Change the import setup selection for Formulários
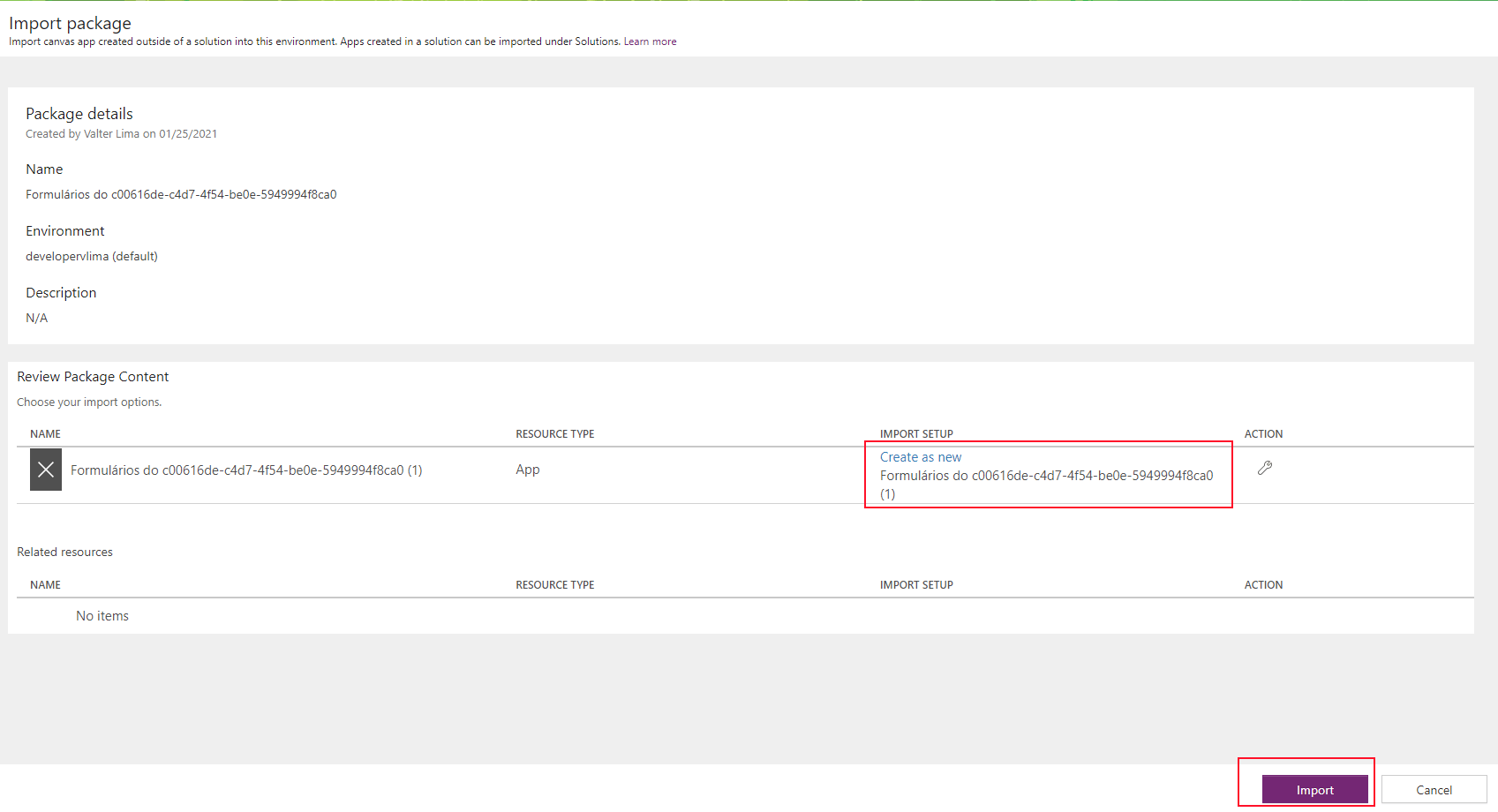The width and height of the screenshot is (1498, 812). (920, 456)
